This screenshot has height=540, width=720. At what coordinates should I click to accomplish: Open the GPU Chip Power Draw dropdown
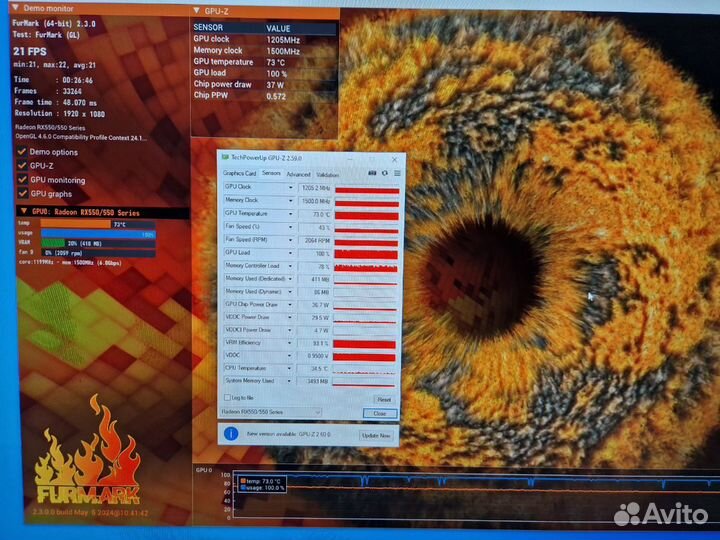[x=290, y=304]
